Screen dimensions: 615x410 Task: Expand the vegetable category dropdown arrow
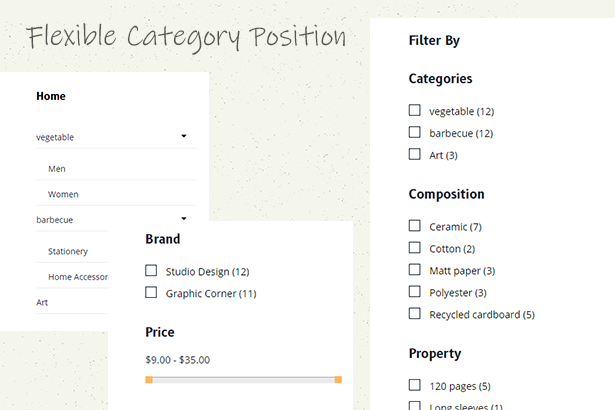tap(184, 136)
